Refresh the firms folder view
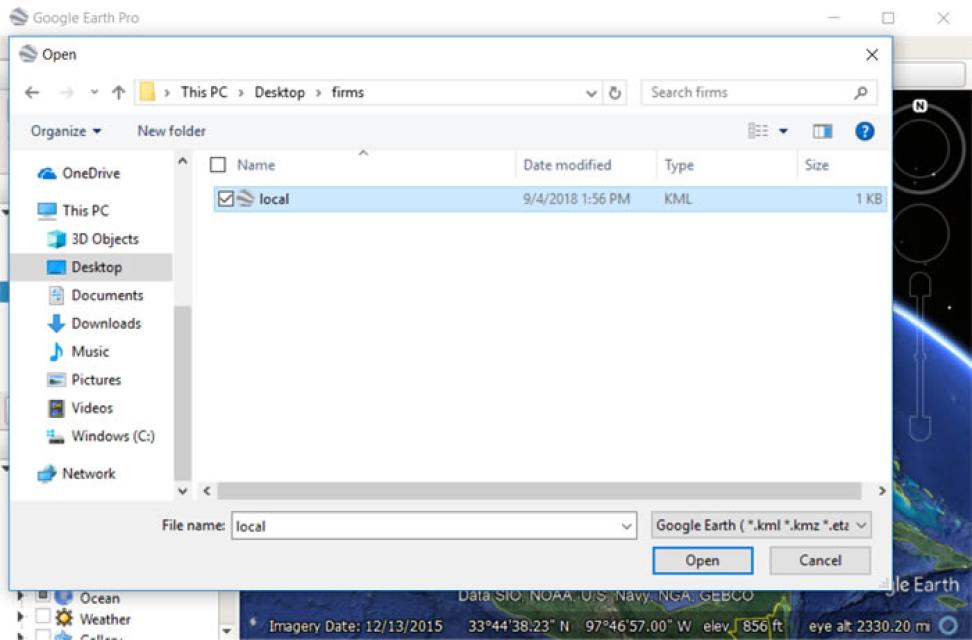 615,93
